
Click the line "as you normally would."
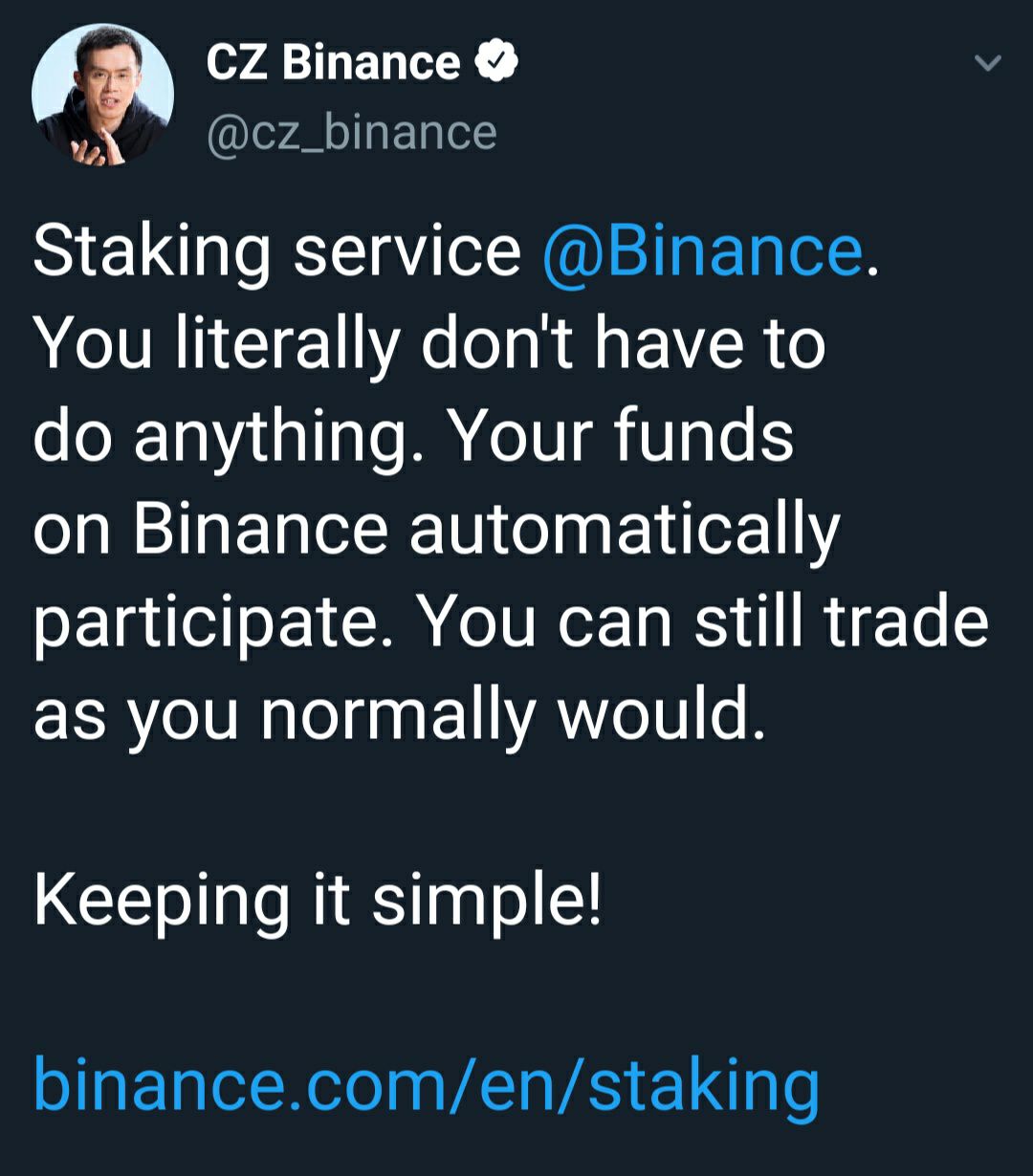click(400, 713)
